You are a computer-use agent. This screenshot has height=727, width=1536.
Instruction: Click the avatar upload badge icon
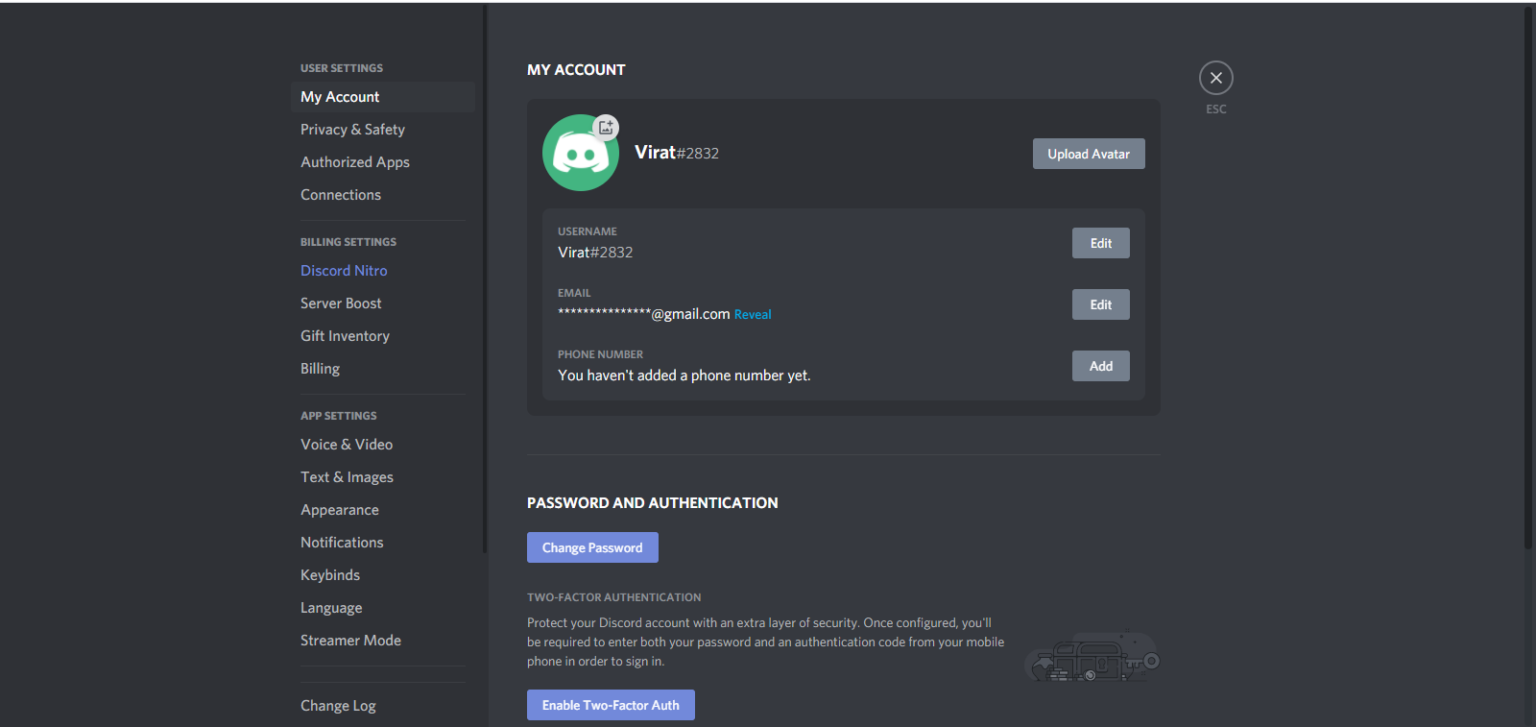click(x=606, y=126)
